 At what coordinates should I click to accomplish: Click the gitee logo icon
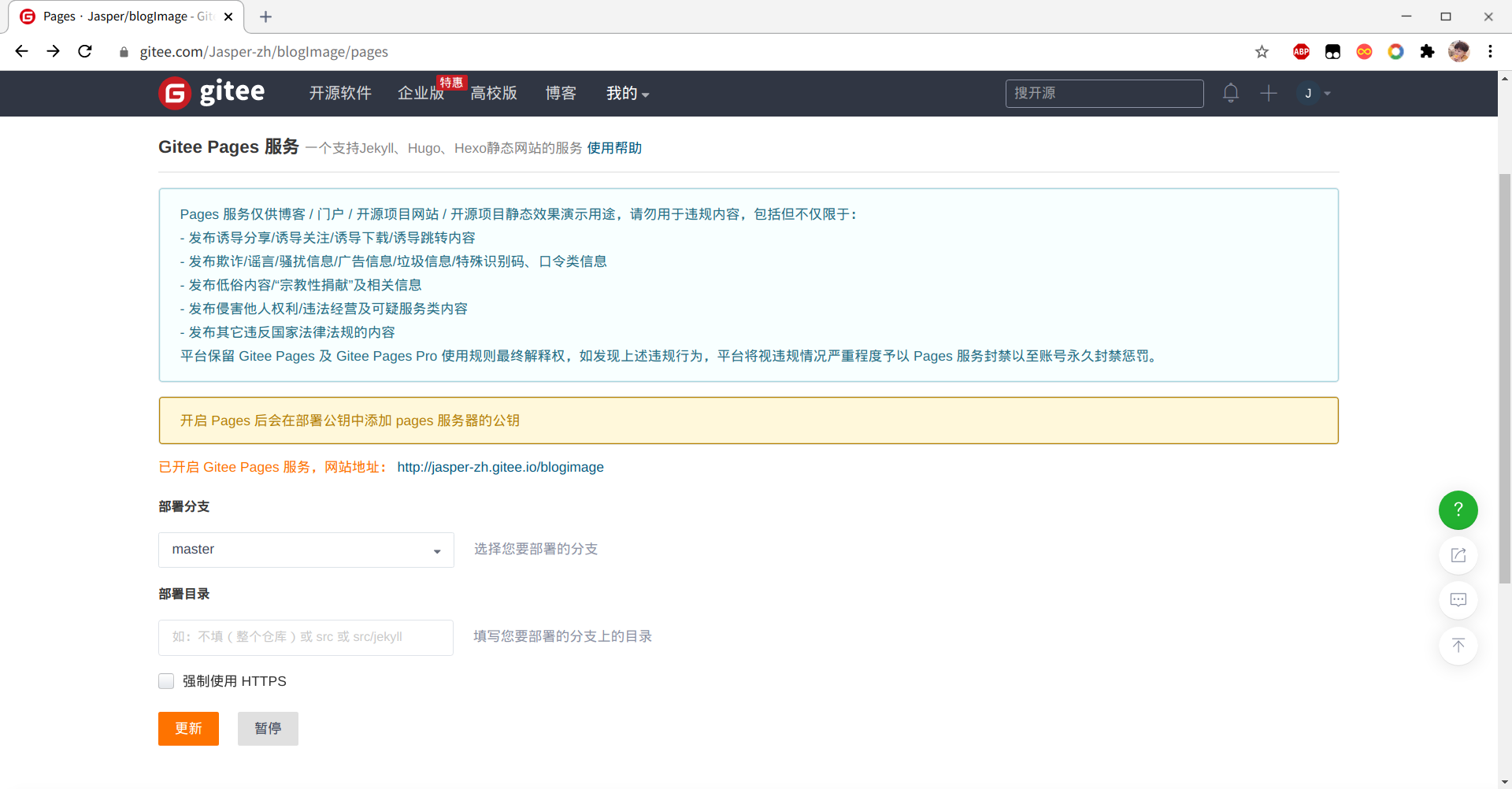(175, 93)
